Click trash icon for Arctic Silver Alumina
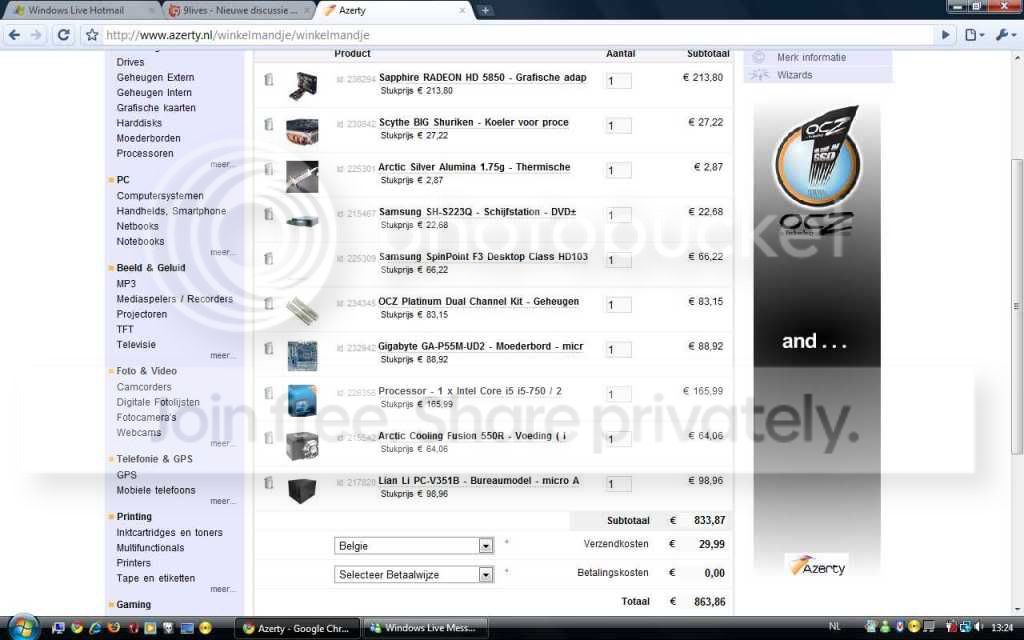Screen dimensions: 1024x640 (268, 169)
